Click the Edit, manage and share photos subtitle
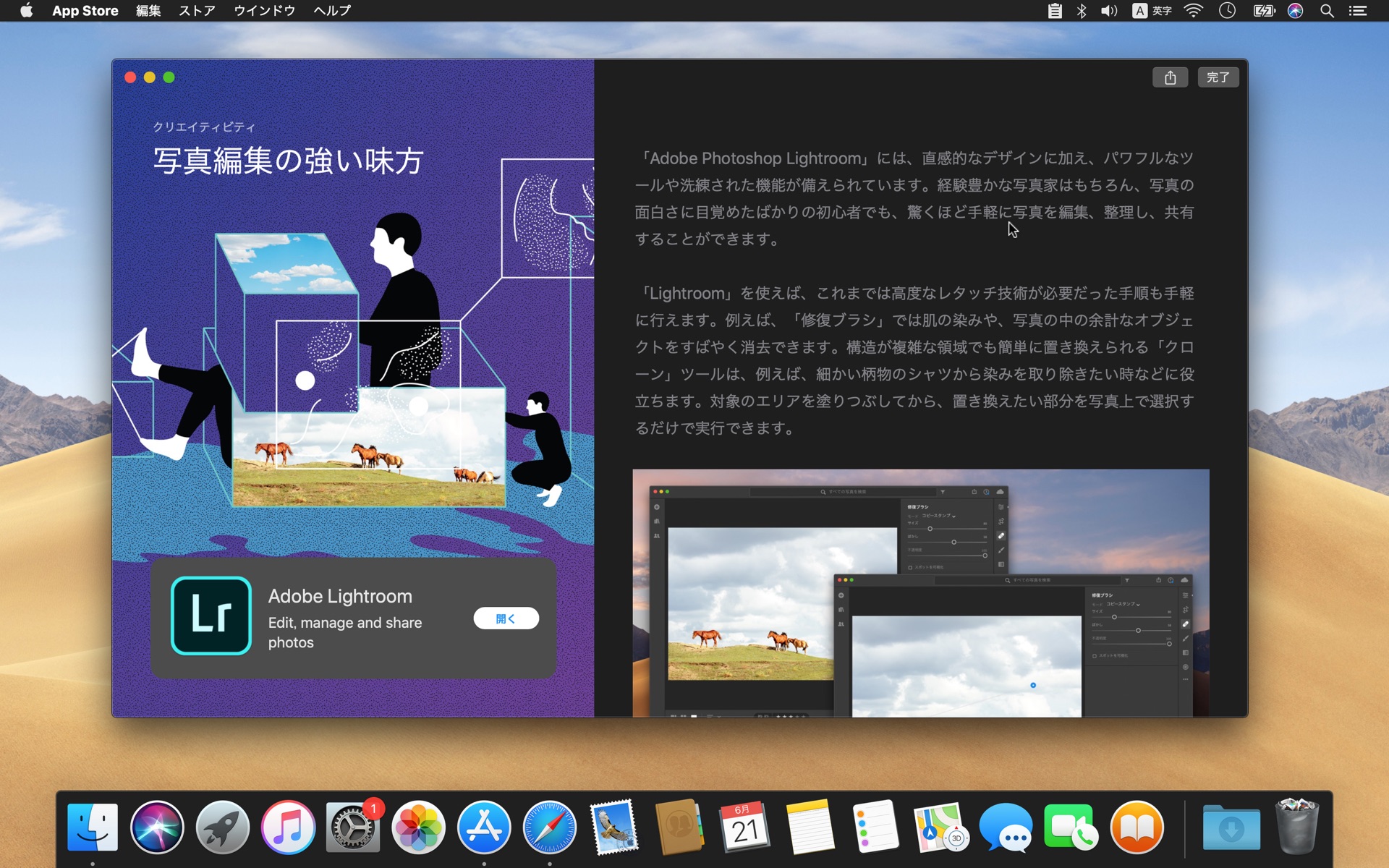Viewport: 1389px width, 868px height. pos(345,632)
